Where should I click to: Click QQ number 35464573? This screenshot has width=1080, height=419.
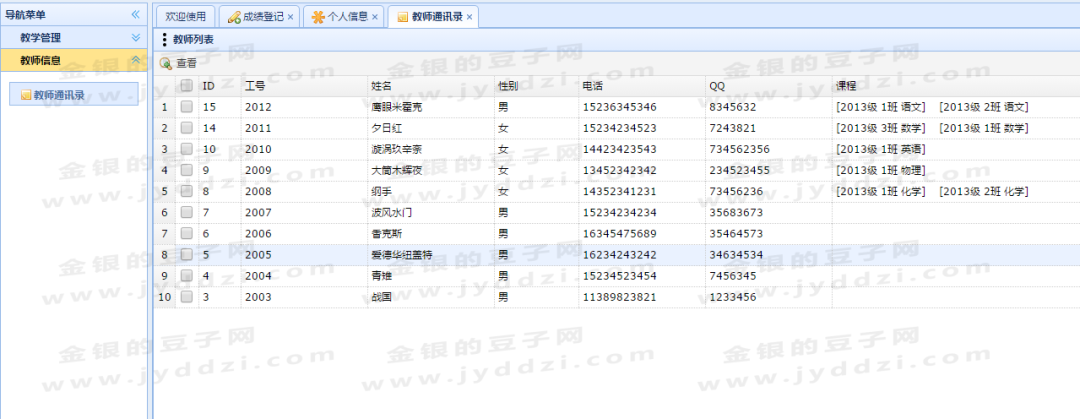(736, 234)
